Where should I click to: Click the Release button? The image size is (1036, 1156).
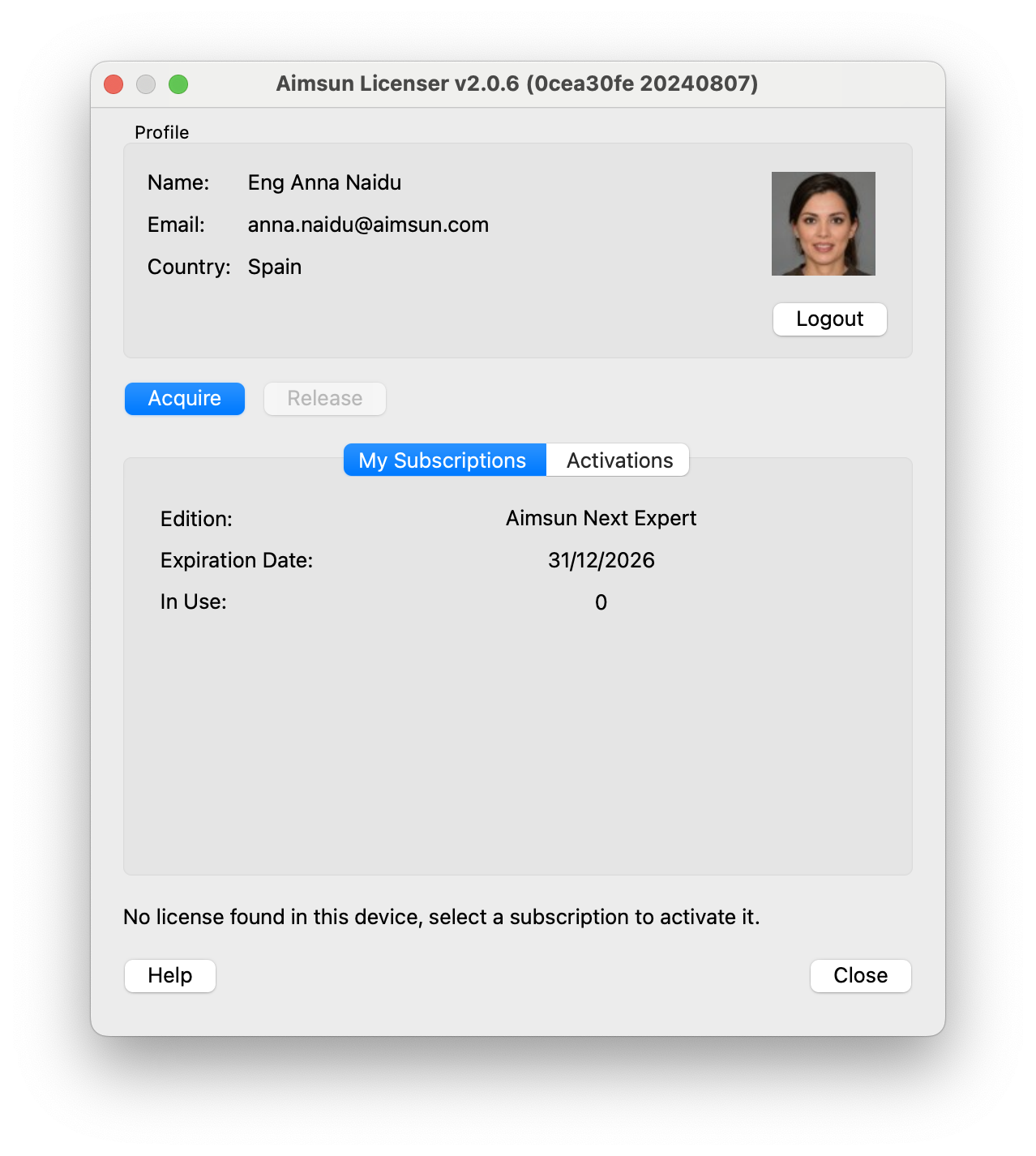tap(324, 398)
